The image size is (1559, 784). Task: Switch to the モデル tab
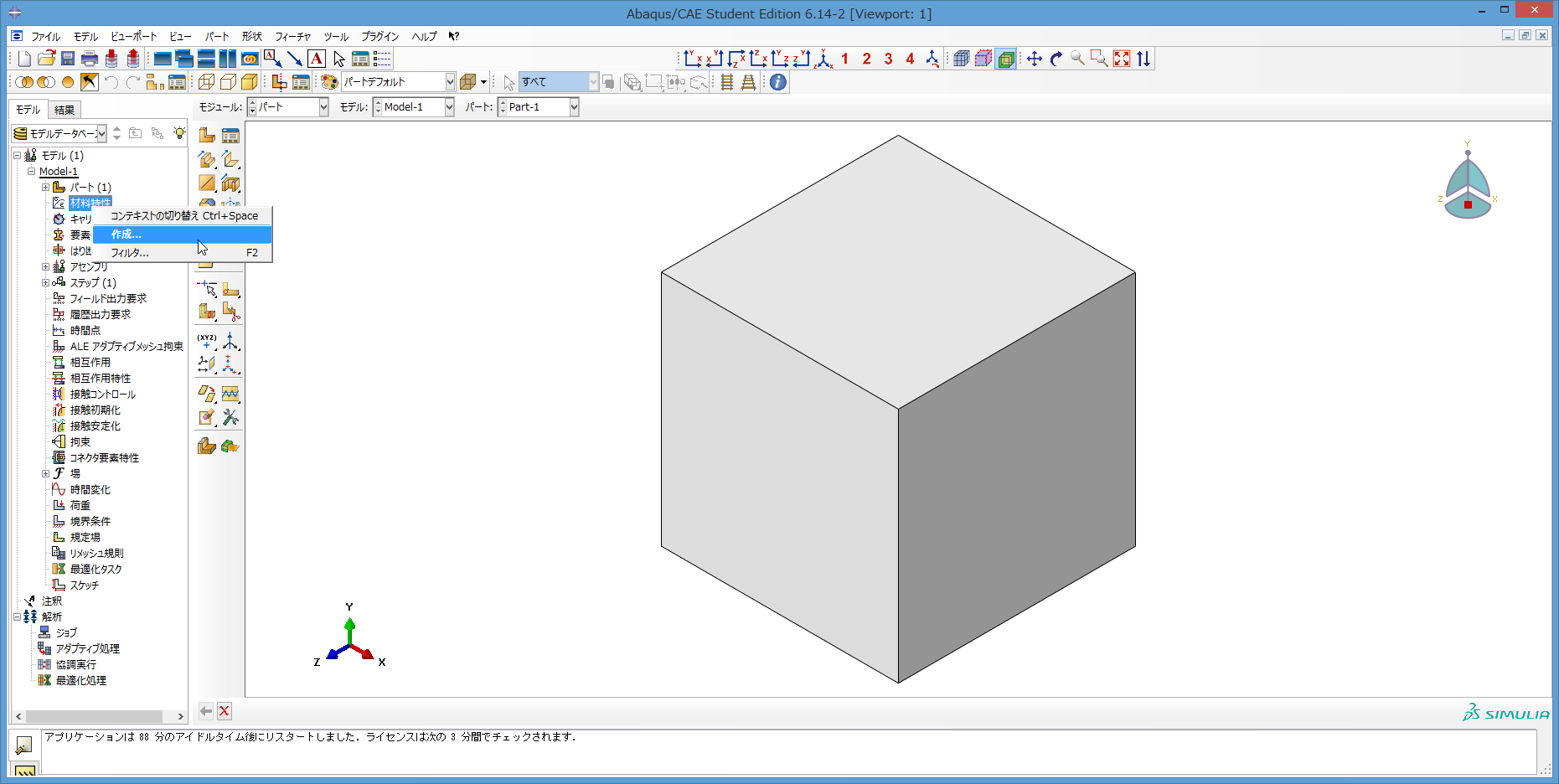coord(28,110)
